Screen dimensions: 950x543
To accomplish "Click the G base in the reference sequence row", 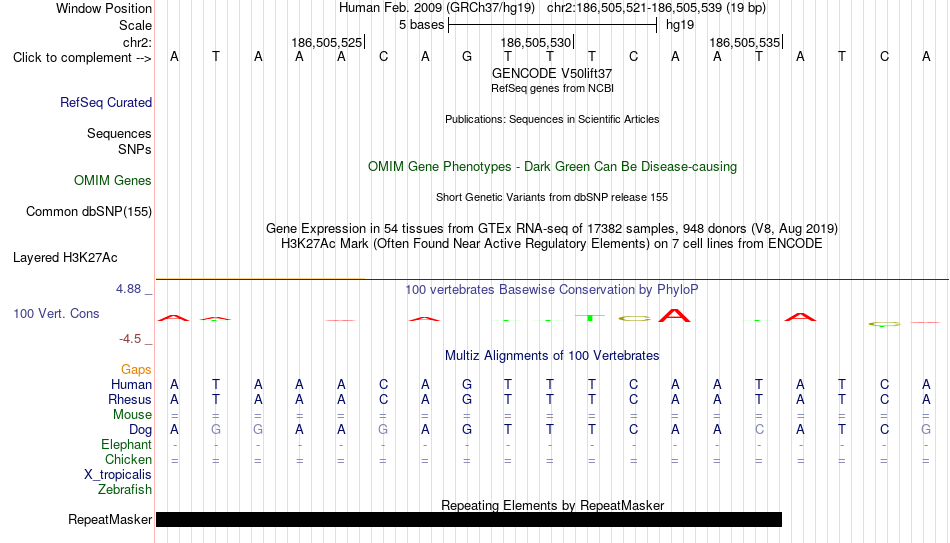I will coord(467,56).
